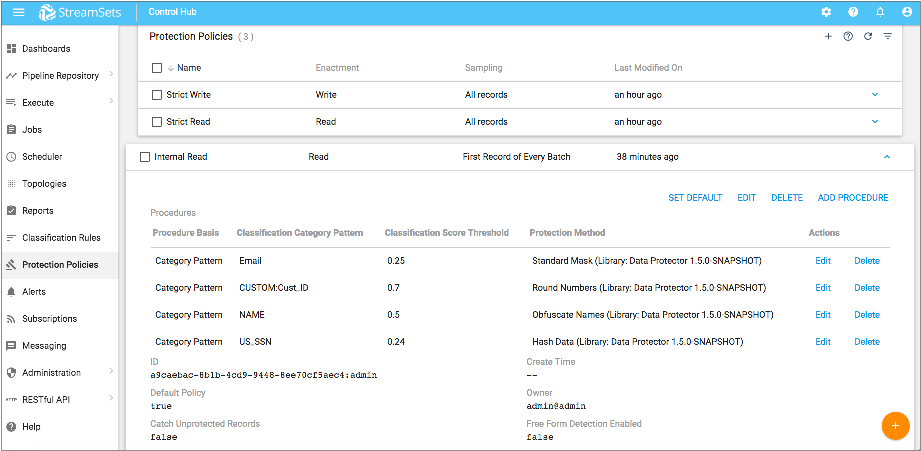Click the ADD PROCEDURE link
921x451 pixels.
pyautogui.click(x=853, y=198)
